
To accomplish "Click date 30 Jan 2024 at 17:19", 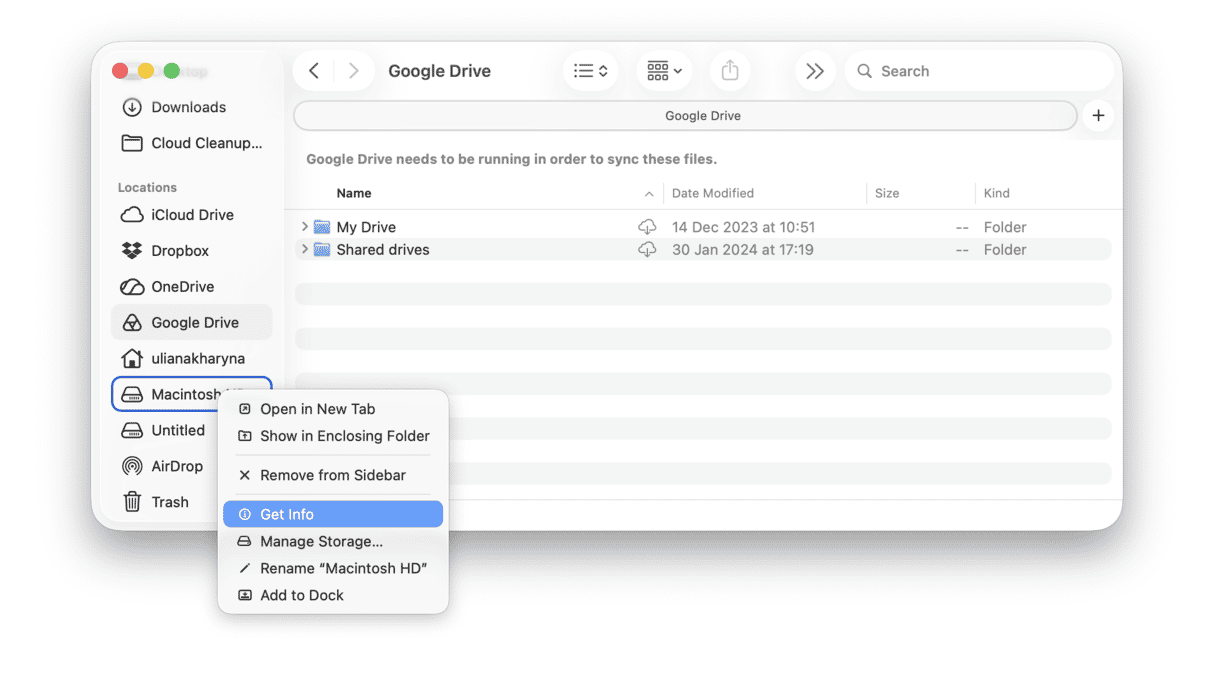I will coord(742,250).
